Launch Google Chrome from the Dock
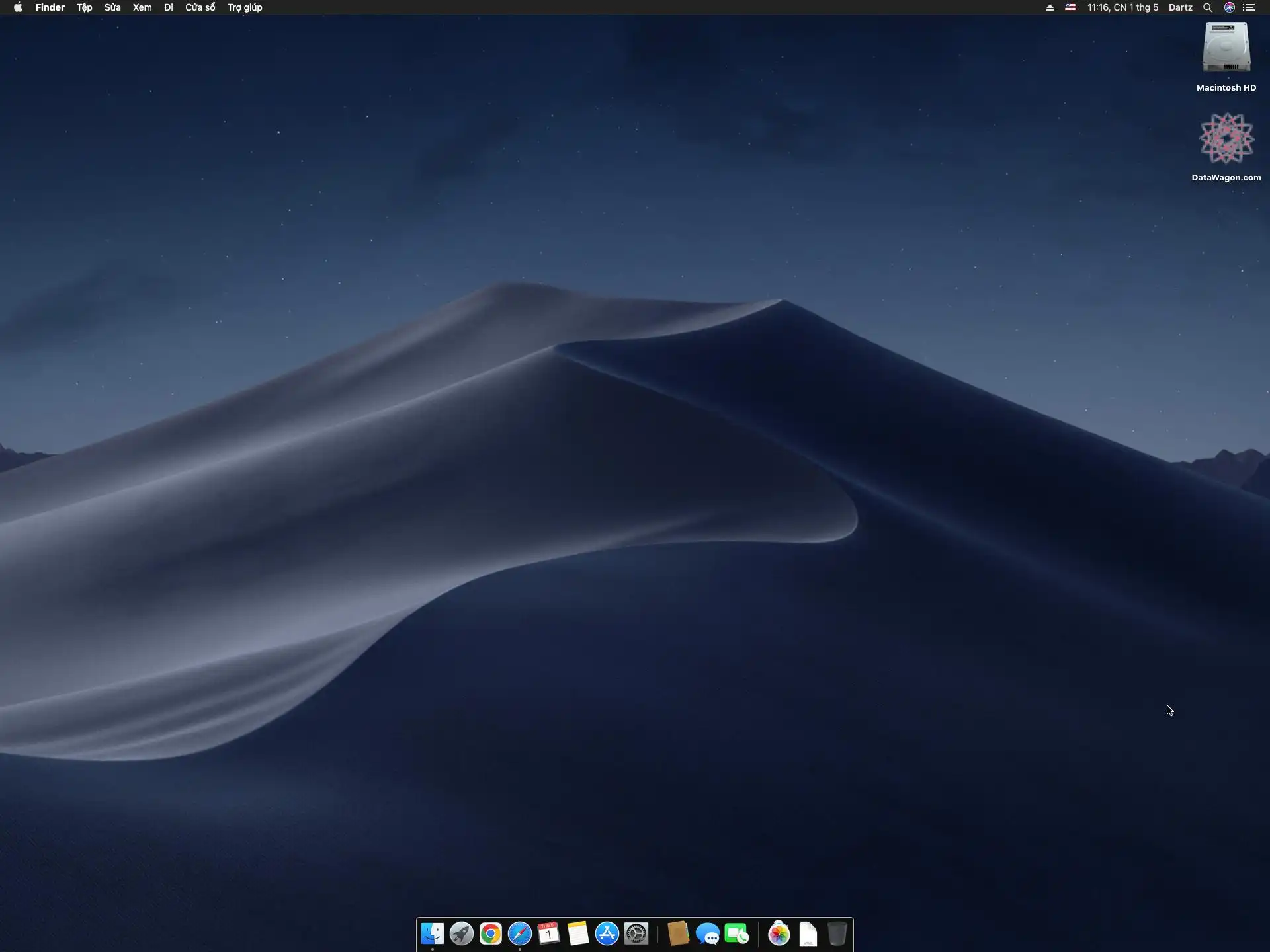 click(x=491, y=933)
